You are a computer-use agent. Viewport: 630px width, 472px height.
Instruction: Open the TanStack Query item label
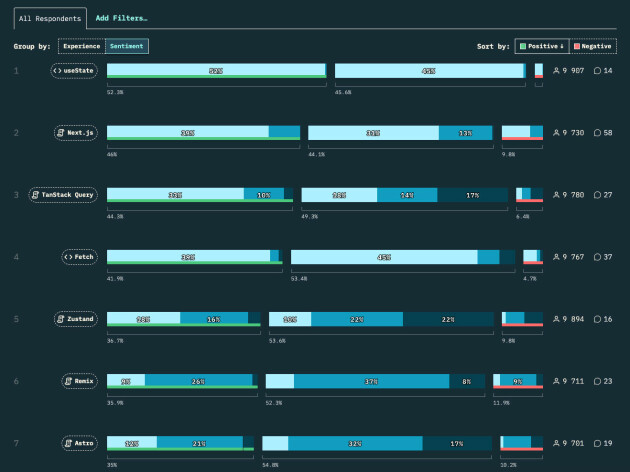63,195
